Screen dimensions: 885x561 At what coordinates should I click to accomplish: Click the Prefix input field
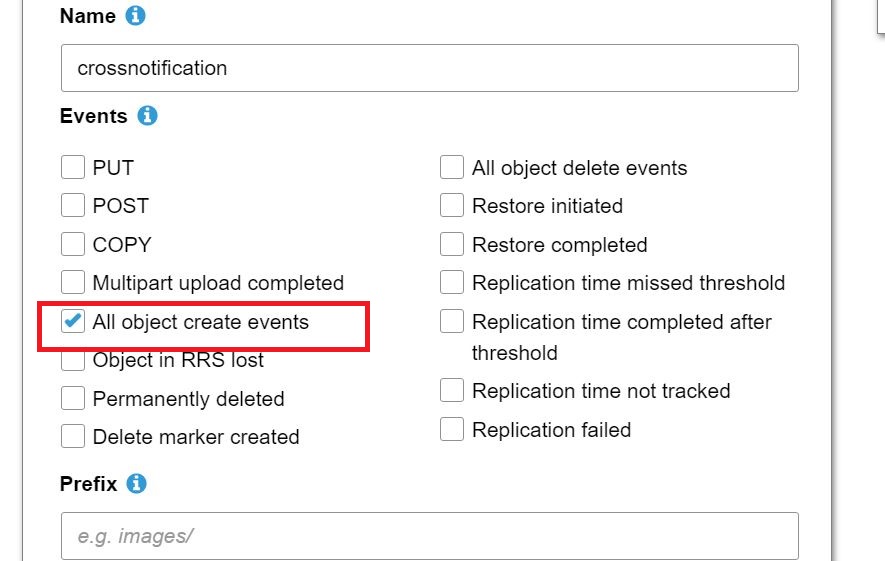[x=429, y=536]
